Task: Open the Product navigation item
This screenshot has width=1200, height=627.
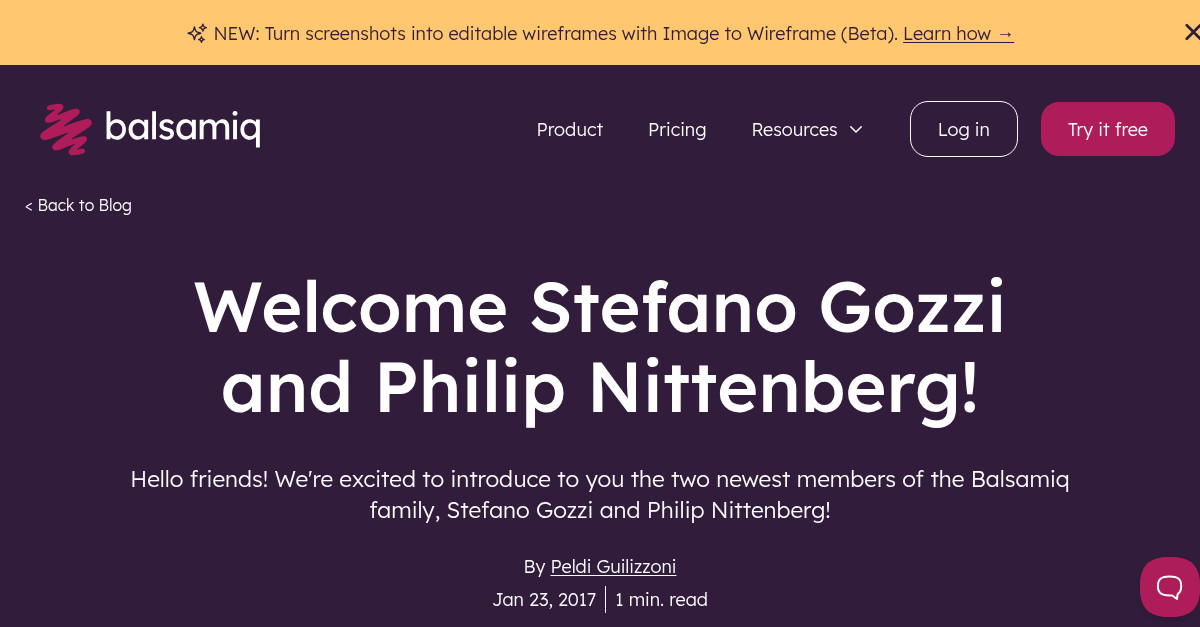Action: 569,129
